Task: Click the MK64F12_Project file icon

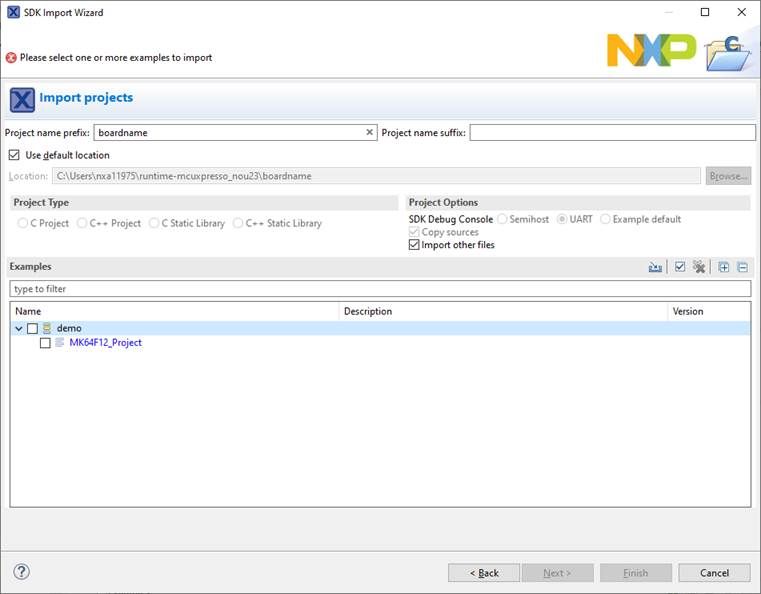Action: (60, 343)
